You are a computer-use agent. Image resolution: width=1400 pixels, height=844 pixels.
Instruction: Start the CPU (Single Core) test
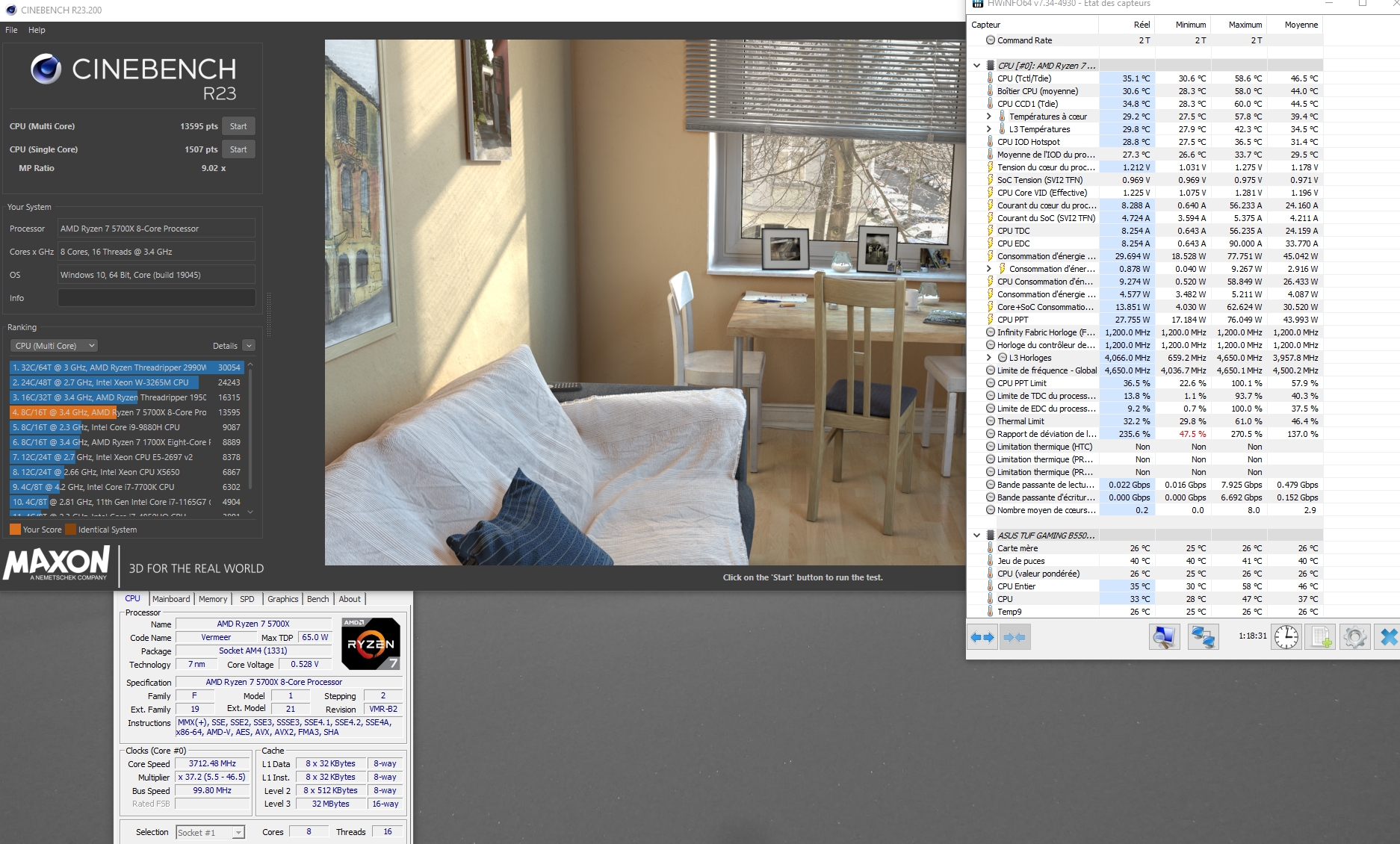click(238, 149)
